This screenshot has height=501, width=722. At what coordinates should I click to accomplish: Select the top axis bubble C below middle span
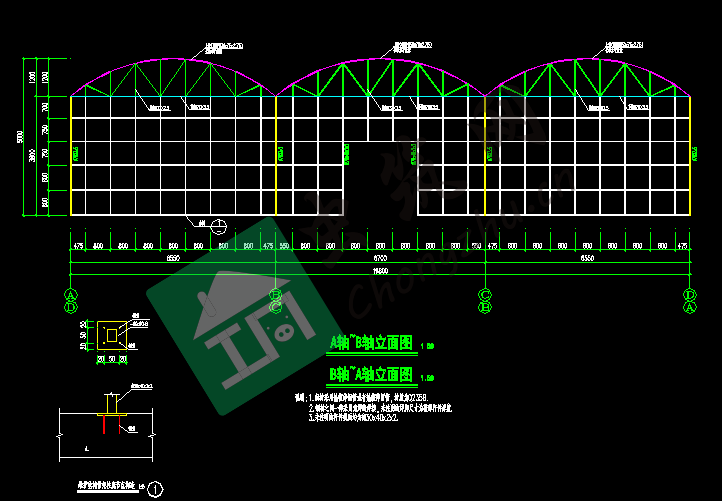coord(485,295)
